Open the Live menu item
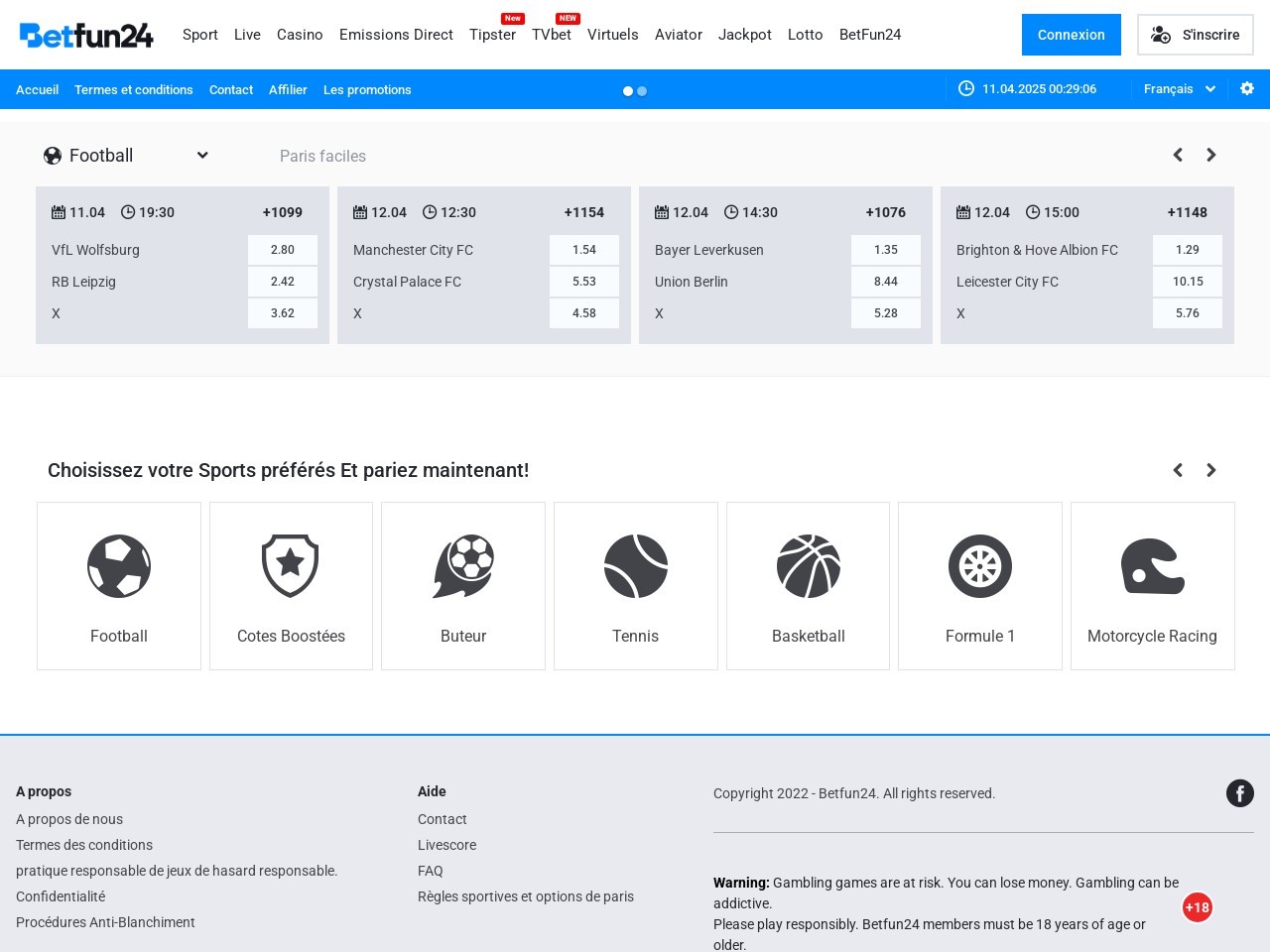 coord(247,35)
